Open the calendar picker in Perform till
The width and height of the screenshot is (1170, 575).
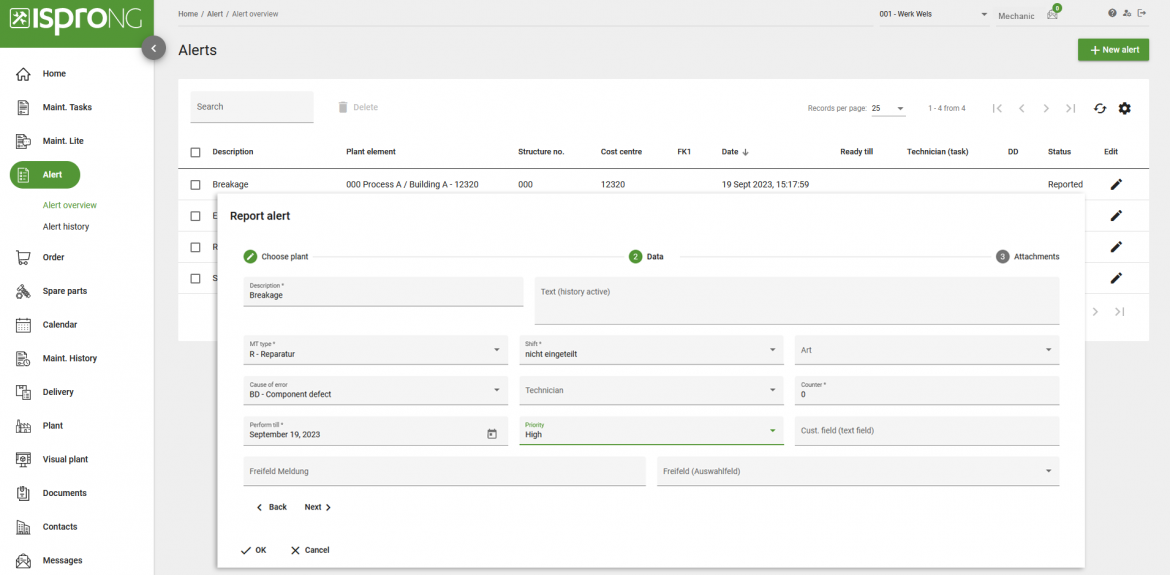coord(491,434)
